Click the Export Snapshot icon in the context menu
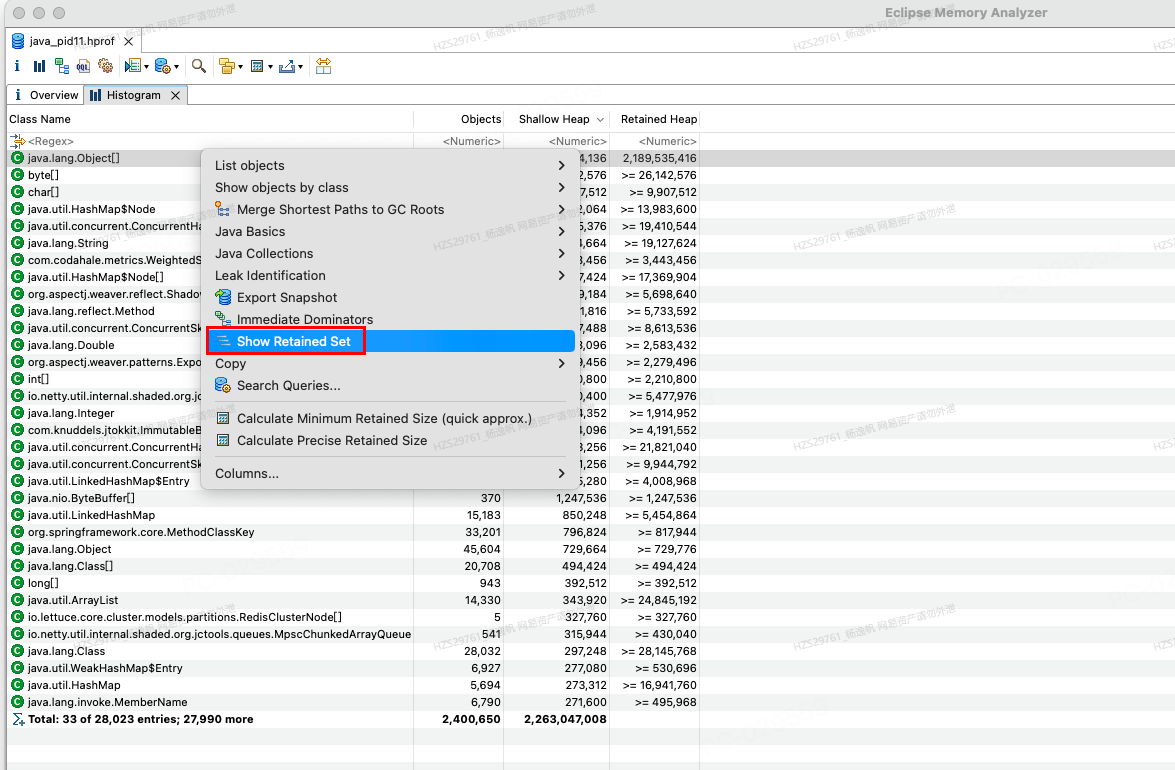 pos(223,297)
